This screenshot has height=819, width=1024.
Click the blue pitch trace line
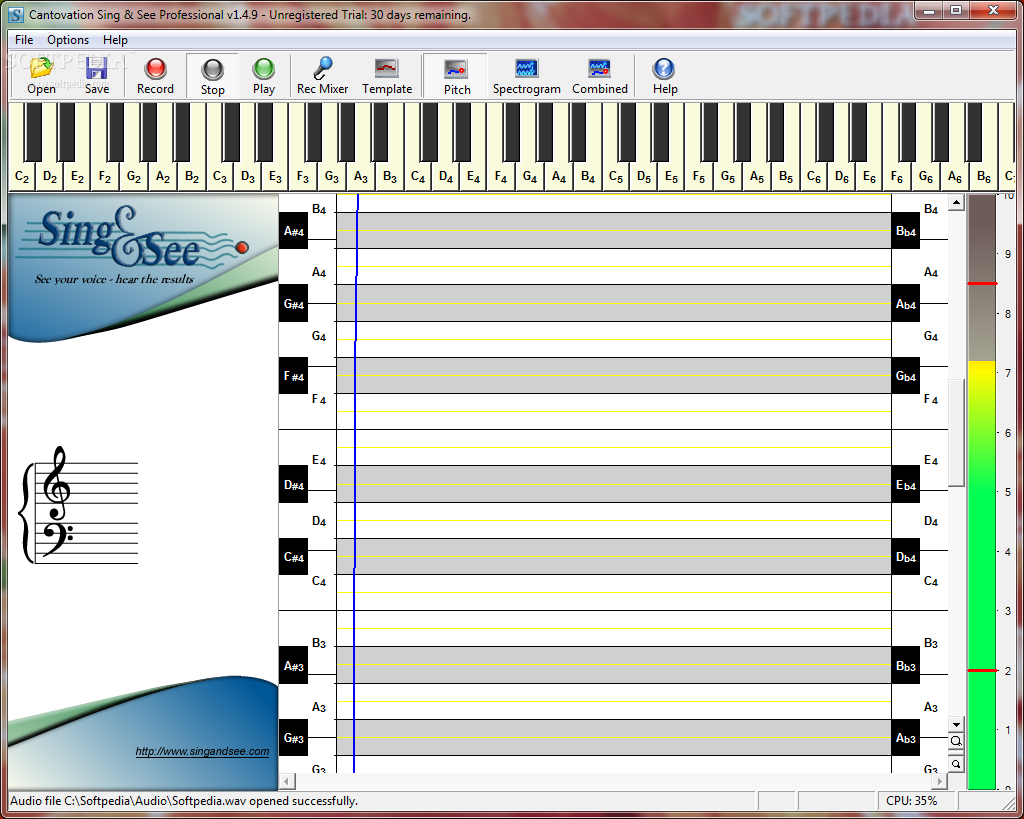click(x=355, y=483)
